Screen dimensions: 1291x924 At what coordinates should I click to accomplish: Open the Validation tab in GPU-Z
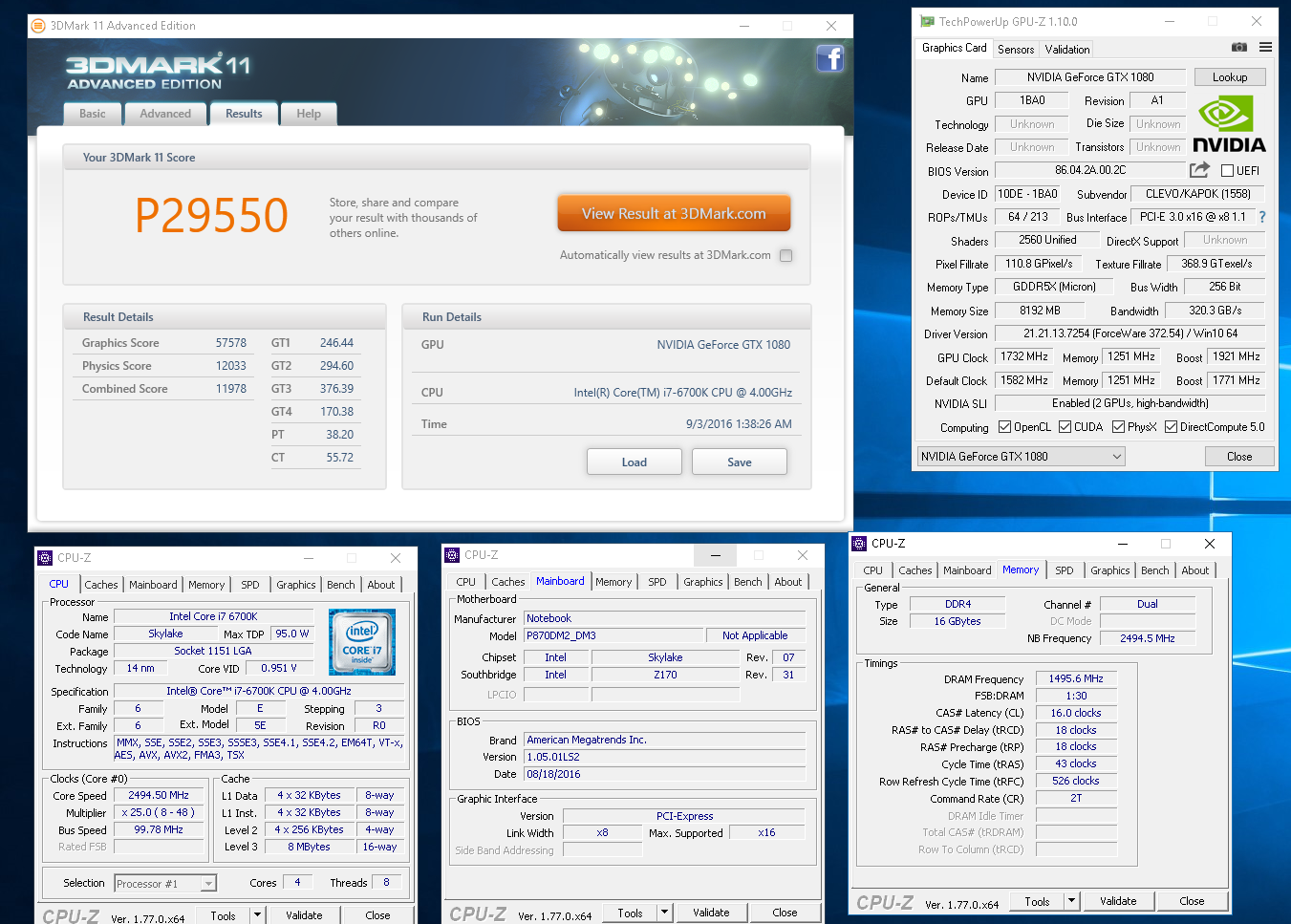[x=1066, y=50]
